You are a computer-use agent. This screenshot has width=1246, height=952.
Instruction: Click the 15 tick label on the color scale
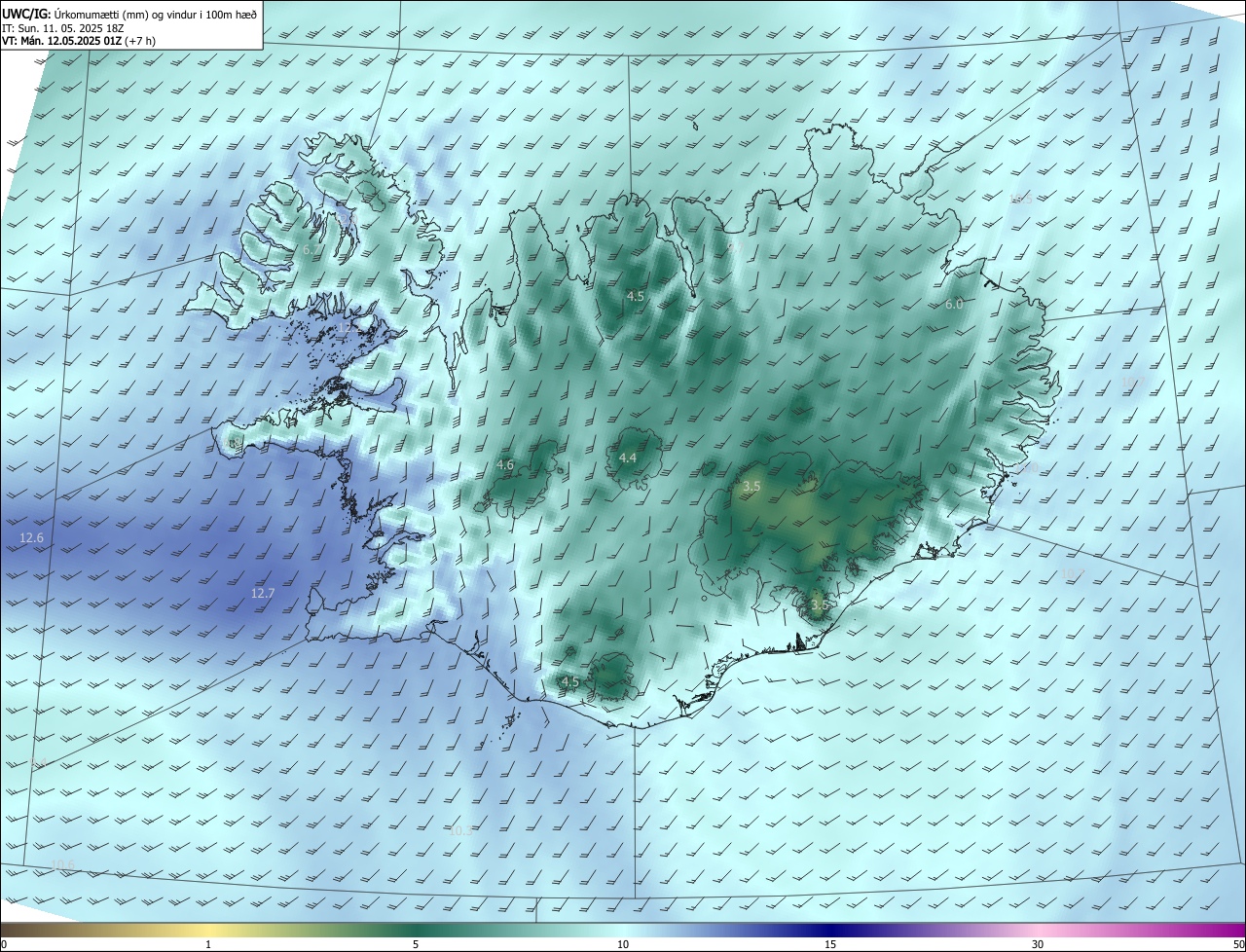[830, 944]
